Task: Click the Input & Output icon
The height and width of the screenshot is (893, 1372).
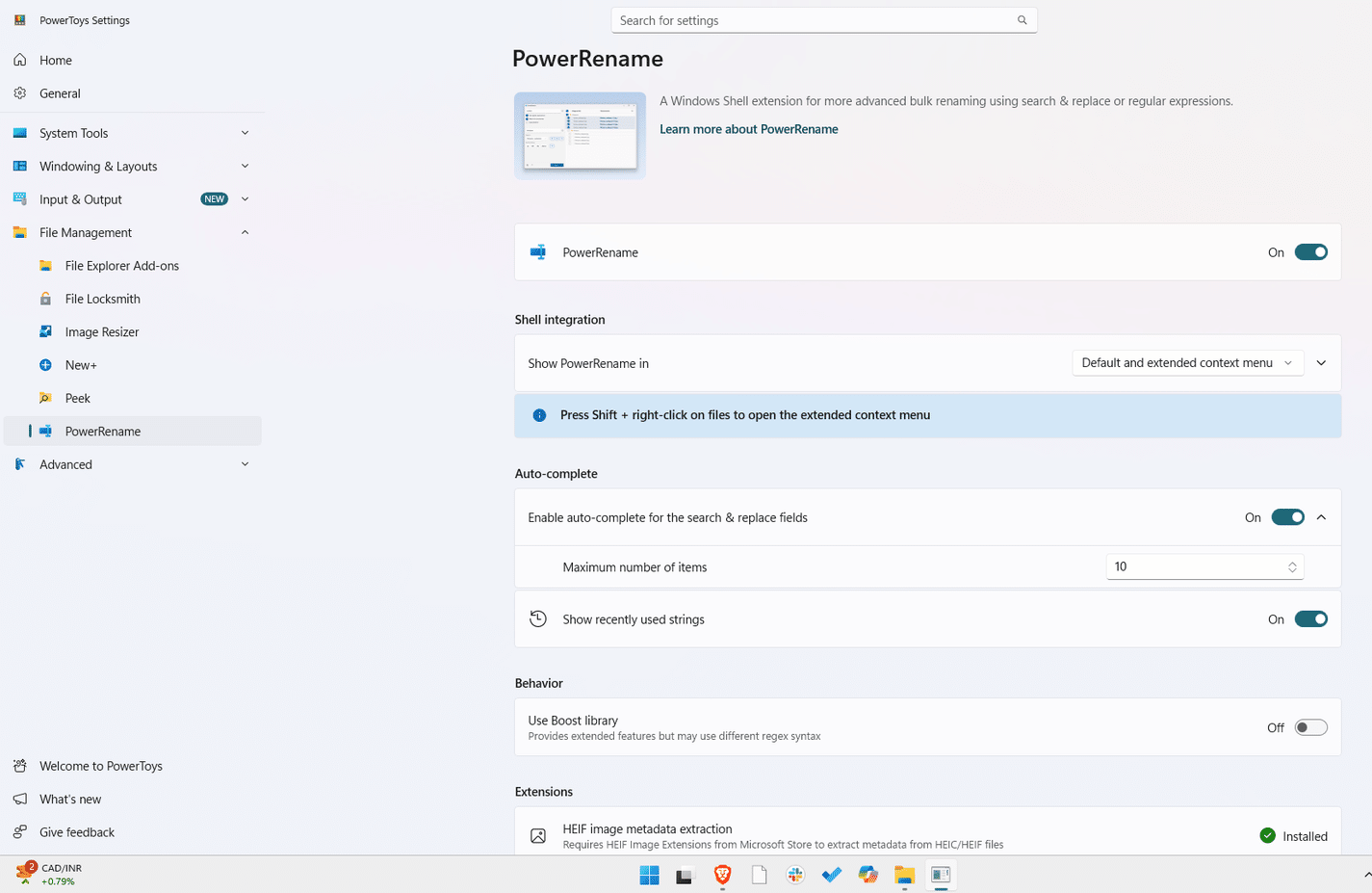Action: coord(20,199)
